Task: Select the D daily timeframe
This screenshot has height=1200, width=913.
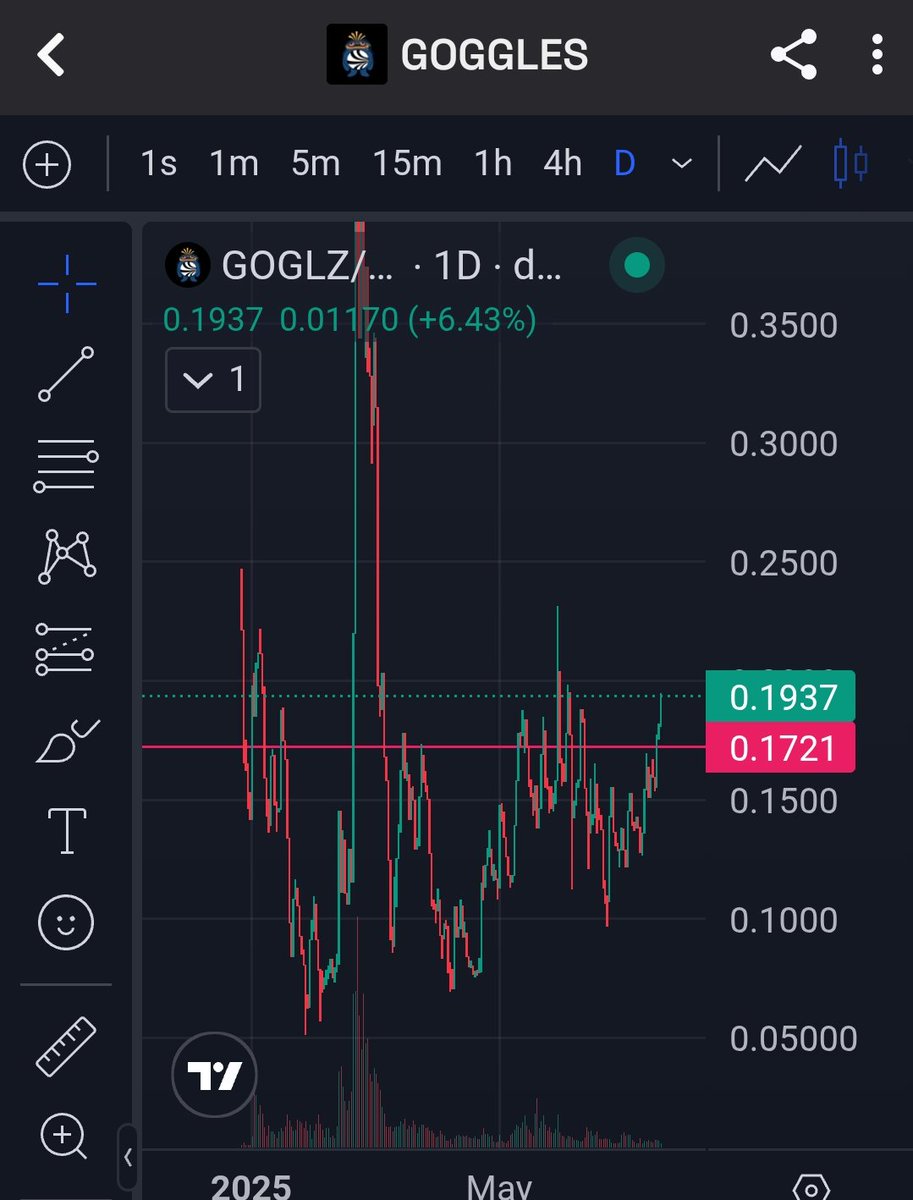Action: 624,163
